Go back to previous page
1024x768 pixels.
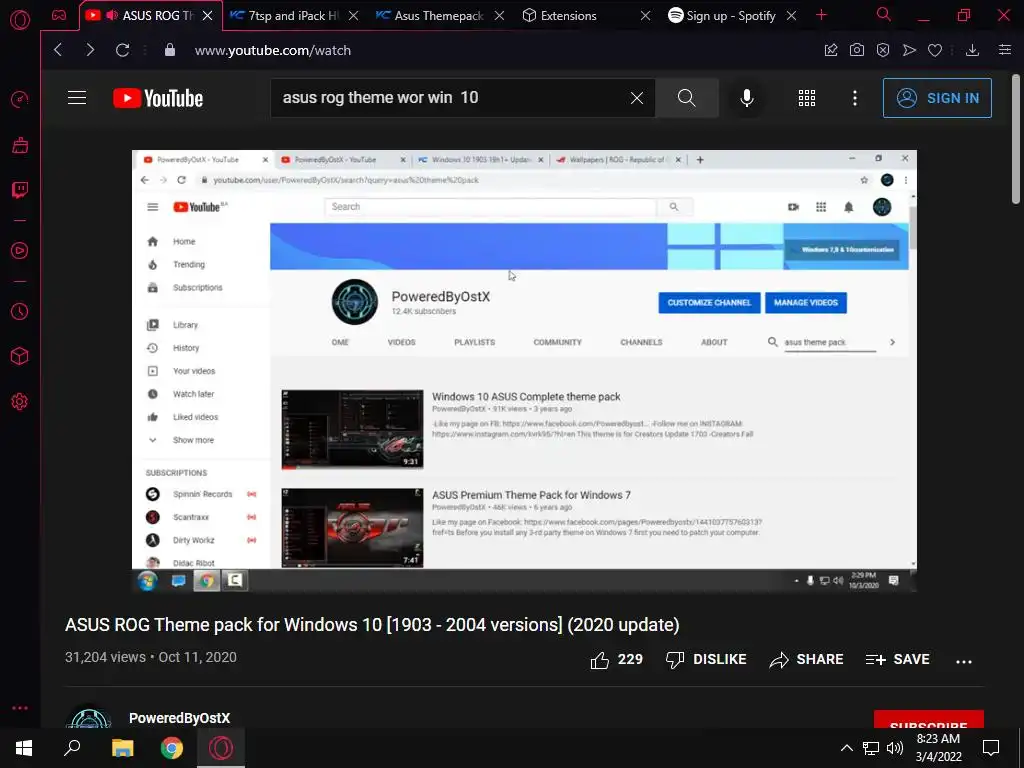point(58,50)
